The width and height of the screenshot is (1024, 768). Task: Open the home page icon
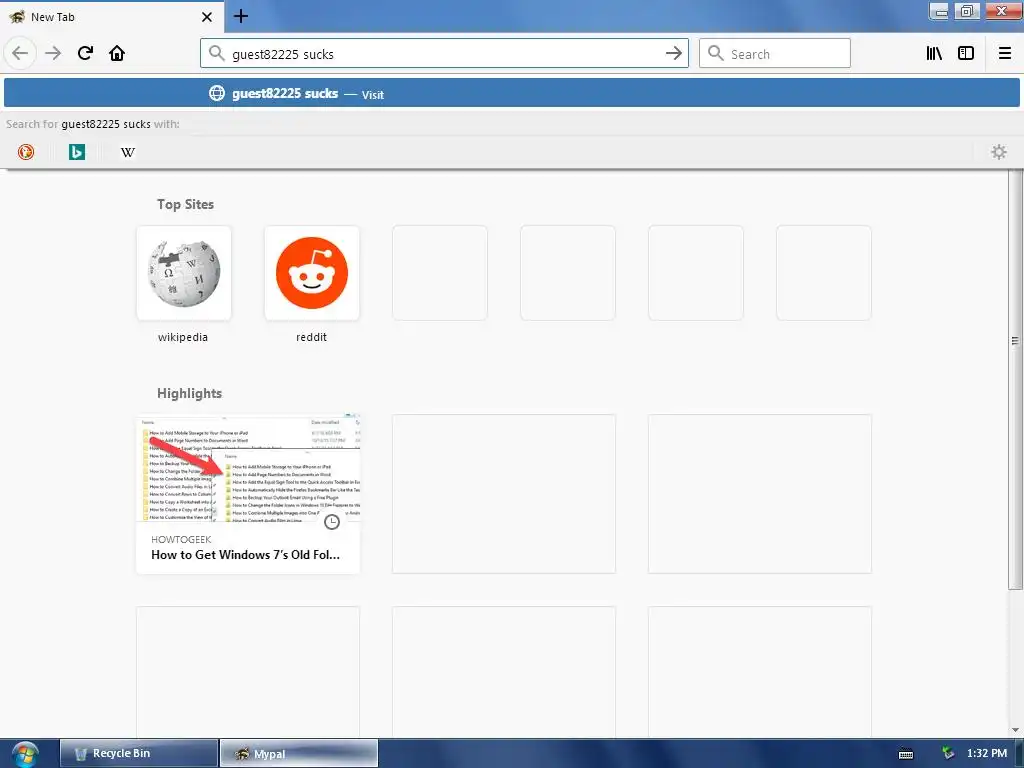[x=117, y=53]
